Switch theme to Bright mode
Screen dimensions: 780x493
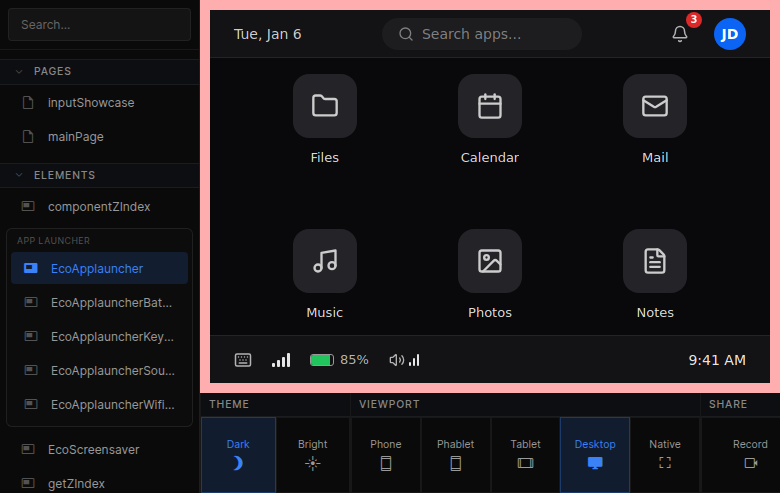313,454
